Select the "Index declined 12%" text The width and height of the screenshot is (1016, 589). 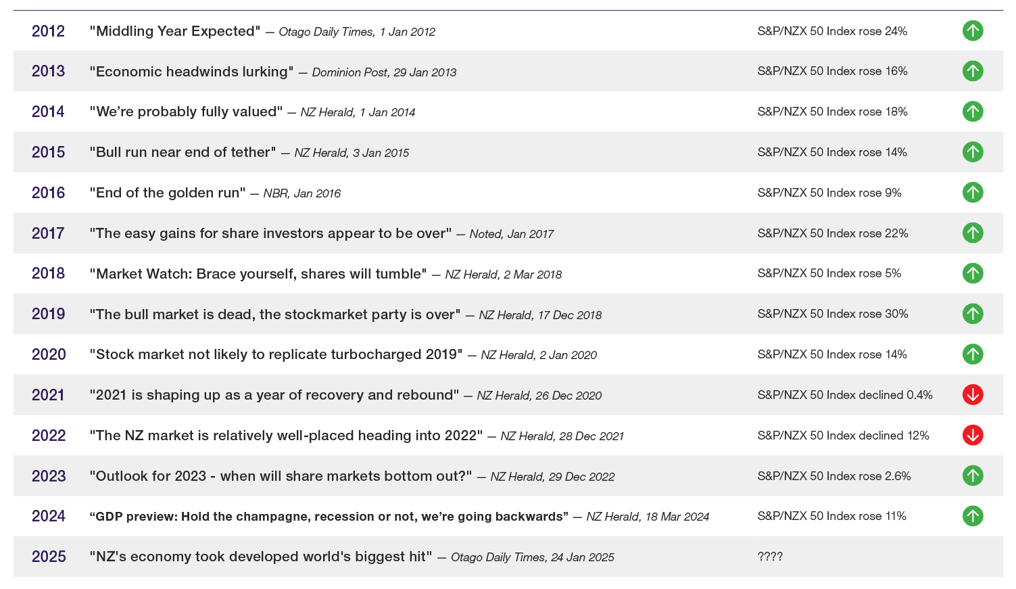tap(843, 435)
